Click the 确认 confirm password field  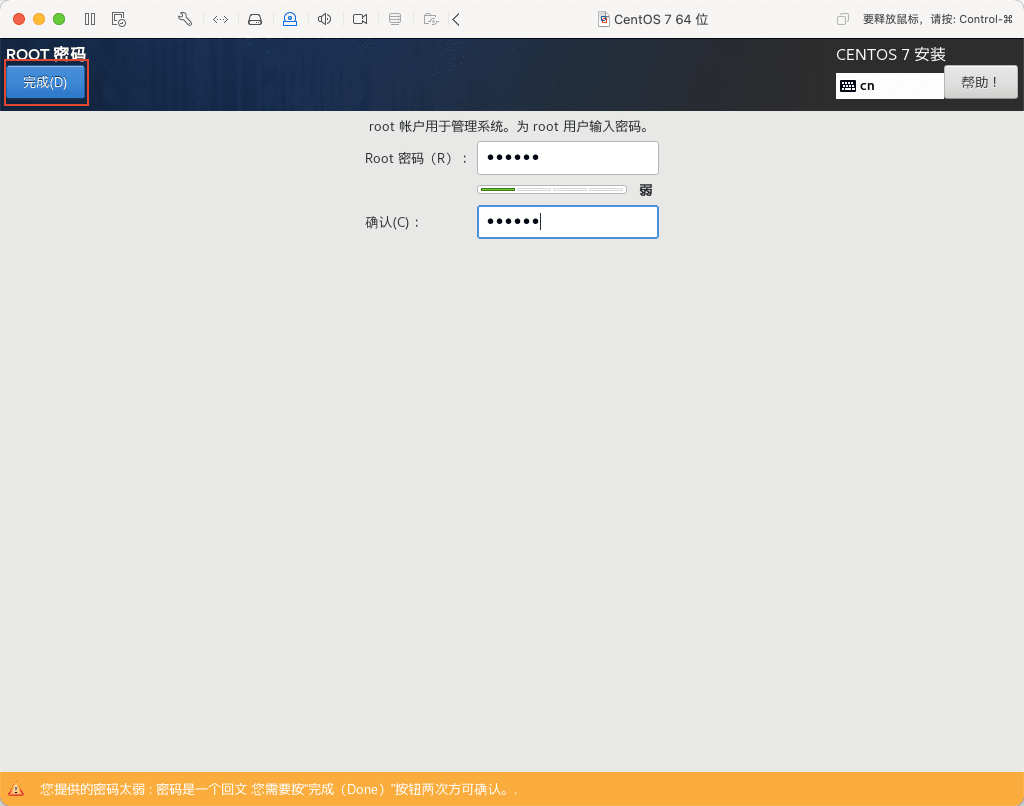567,222
